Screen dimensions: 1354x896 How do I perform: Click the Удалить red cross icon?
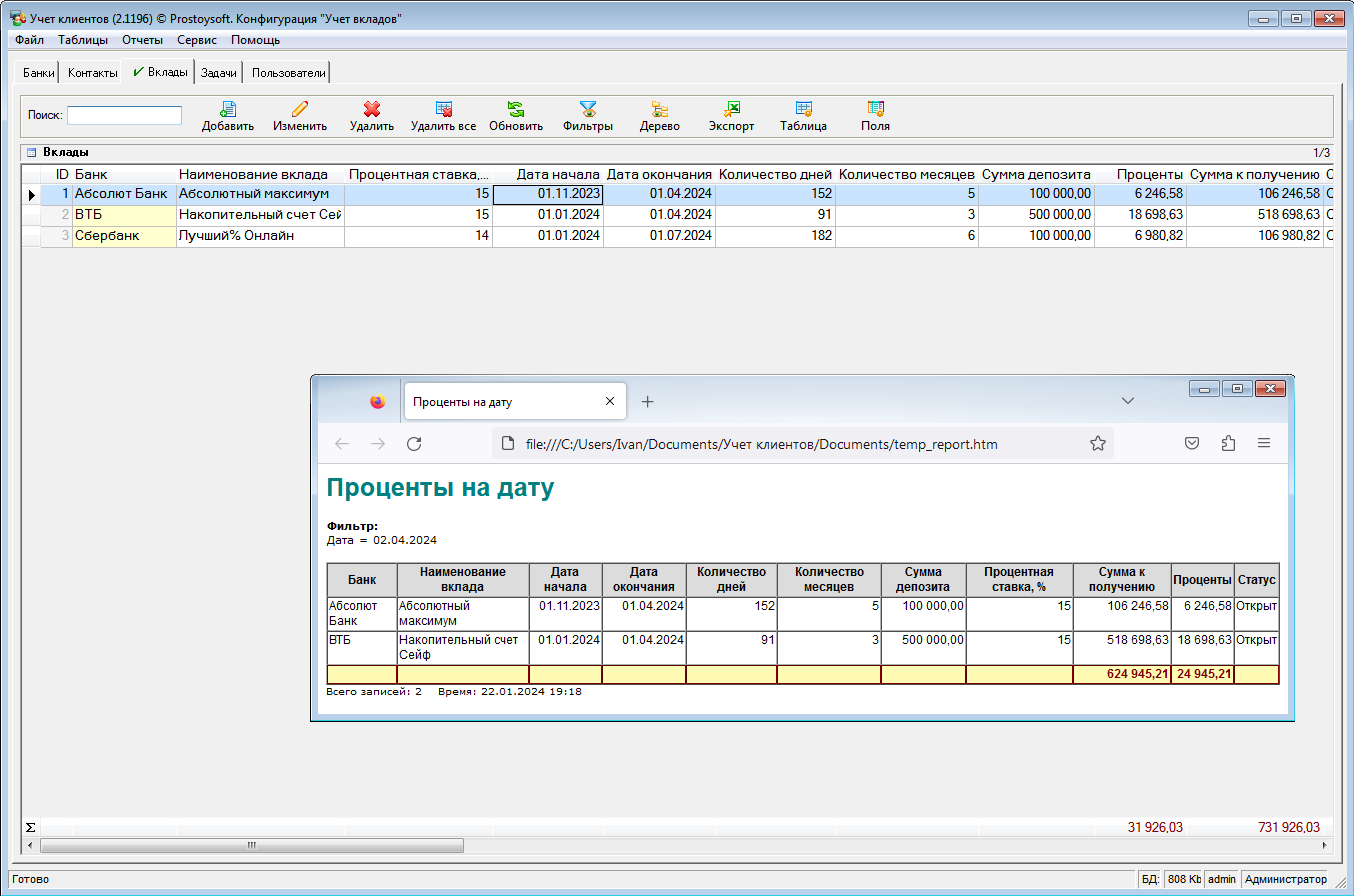click(x=372, y=109)
